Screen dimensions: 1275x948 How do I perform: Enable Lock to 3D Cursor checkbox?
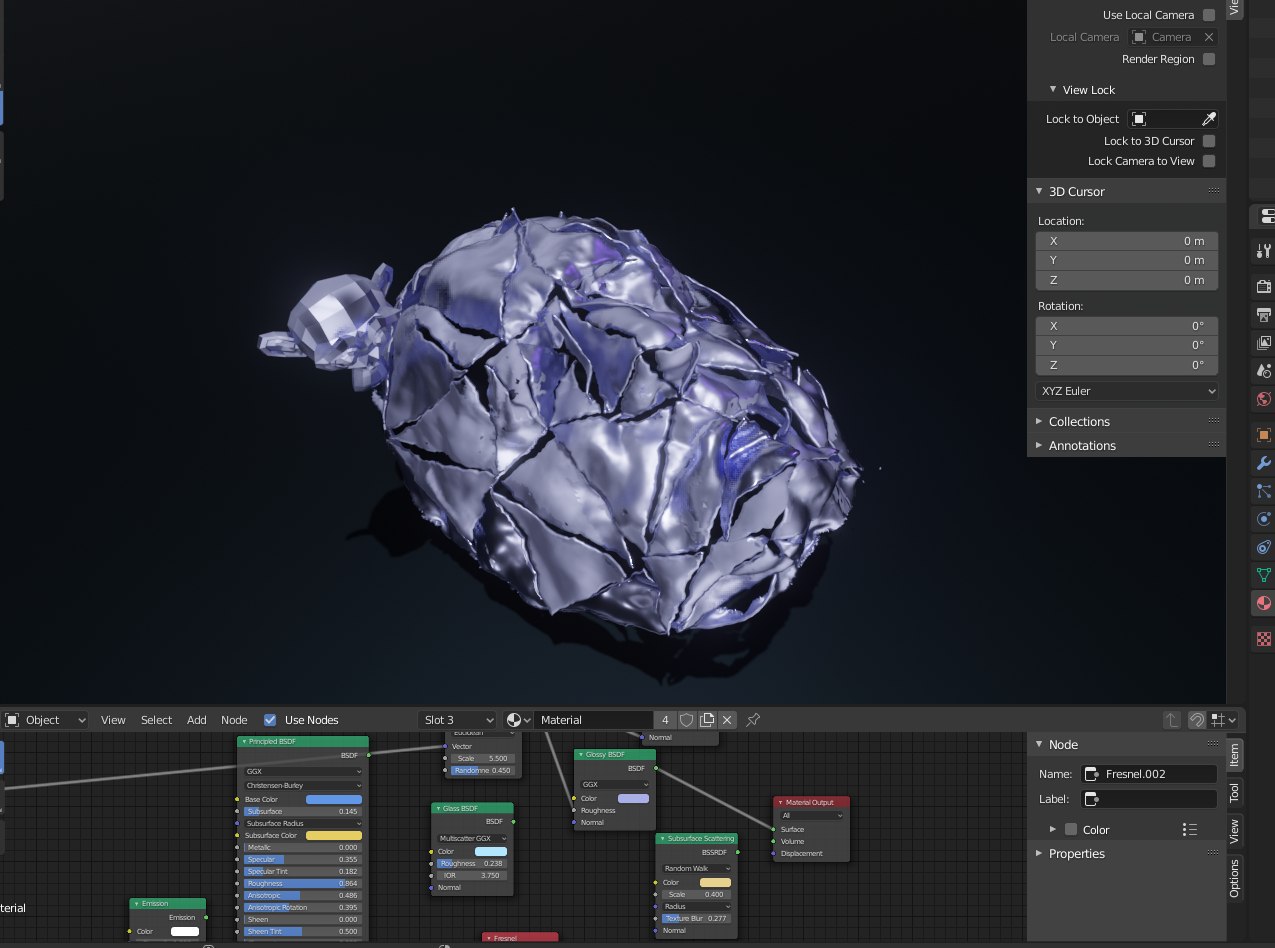click(1209, 141)
